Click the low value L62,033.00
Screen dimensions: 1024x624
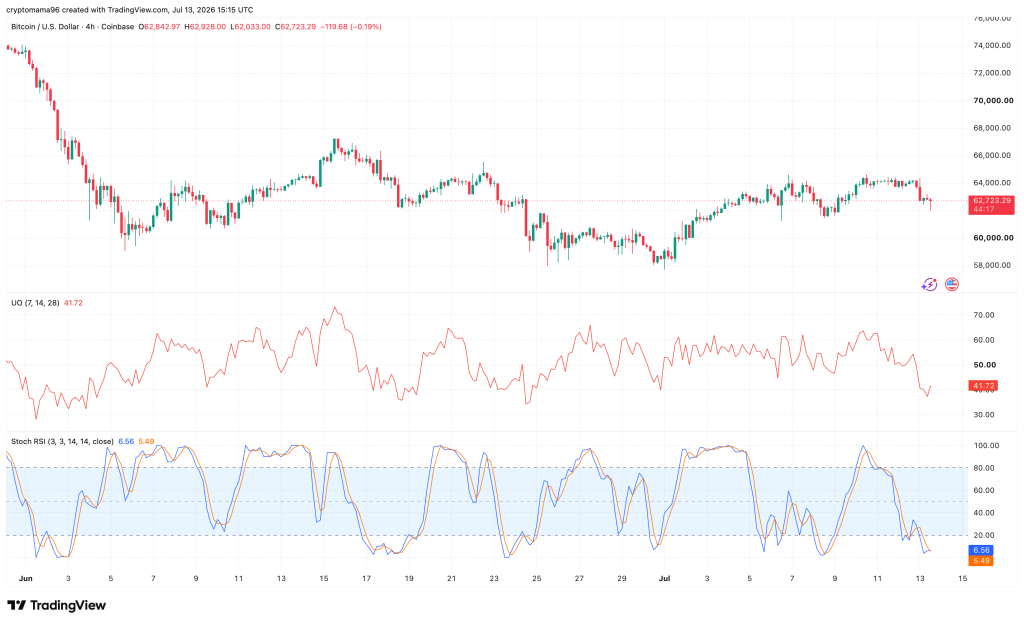250,27
